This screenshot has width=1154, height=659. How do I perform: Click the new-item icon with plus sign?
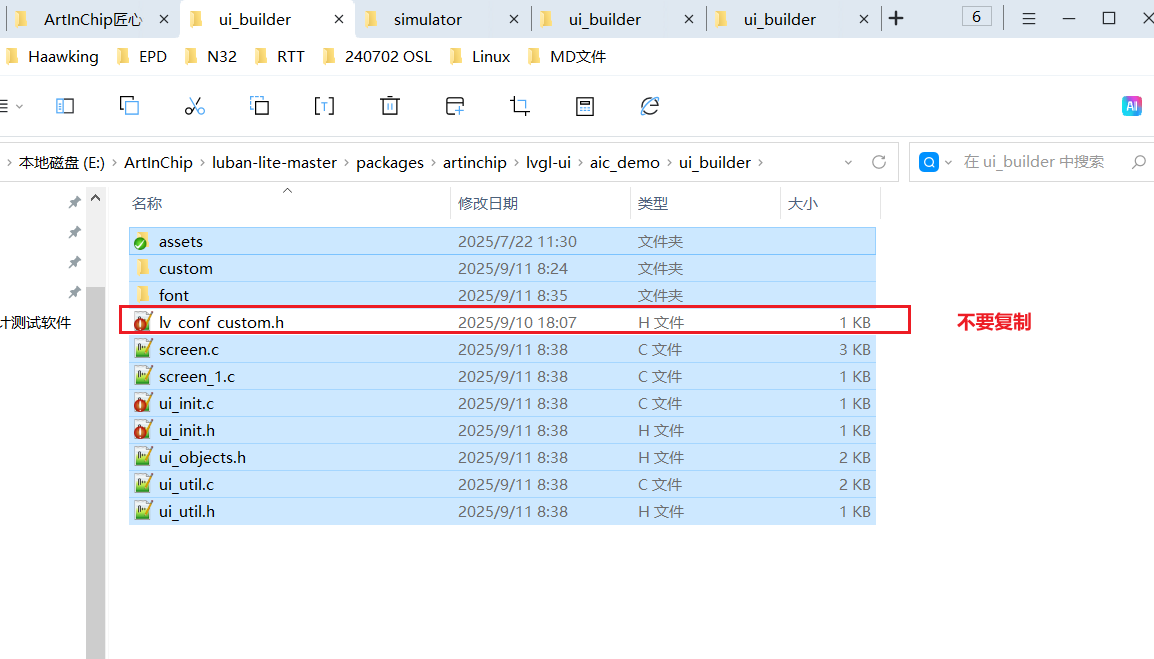pos(455,106)
